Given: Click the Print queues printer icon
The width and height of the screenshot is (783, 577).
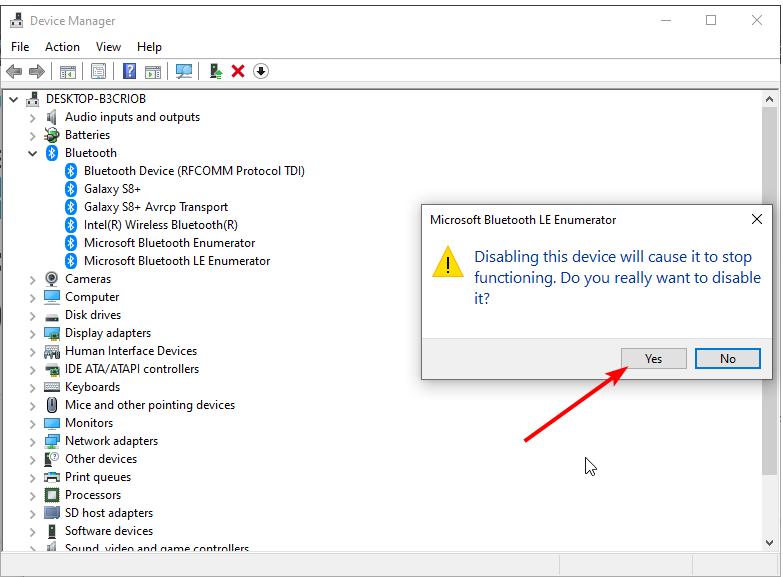Looking at the screenshot, I should (52, 477).
